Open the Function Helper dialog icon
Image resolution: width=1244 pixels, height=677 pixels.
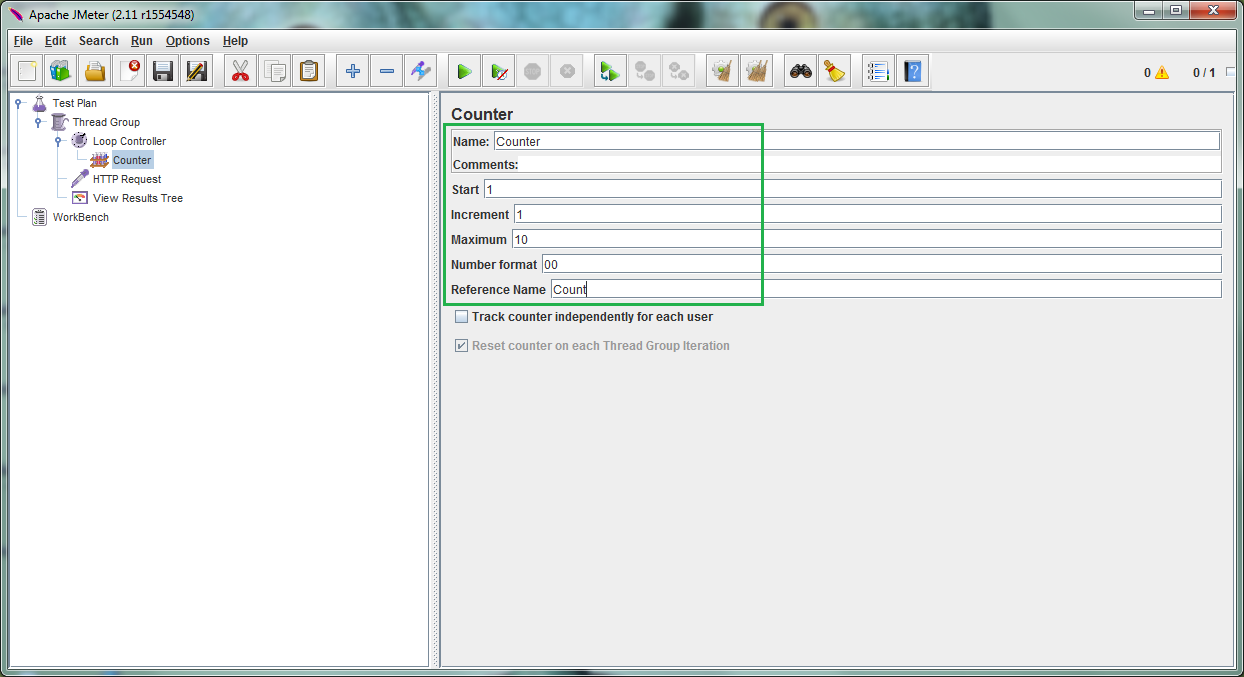coord(877,70)
